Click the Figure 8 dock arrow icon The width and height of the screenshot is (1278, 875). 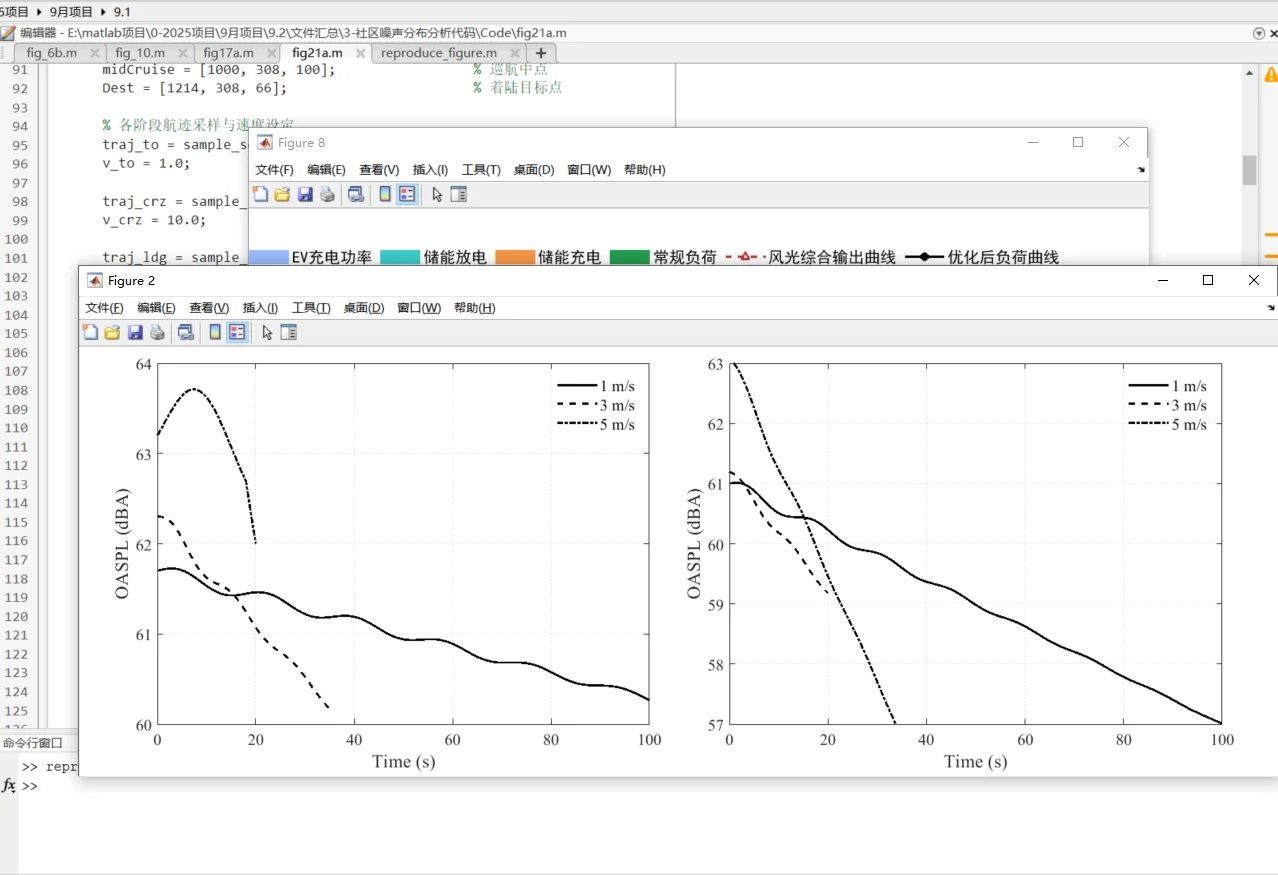[1141, 170]
